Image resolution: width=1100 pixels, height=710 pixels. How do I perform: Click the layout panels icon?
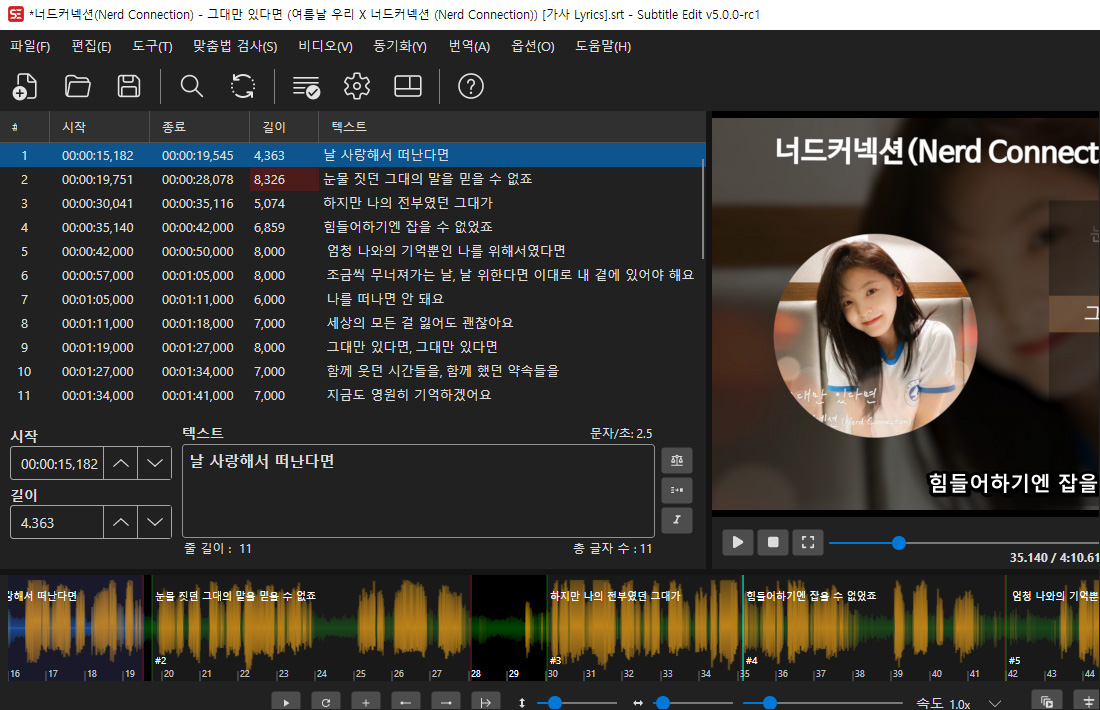click(408, 86)
